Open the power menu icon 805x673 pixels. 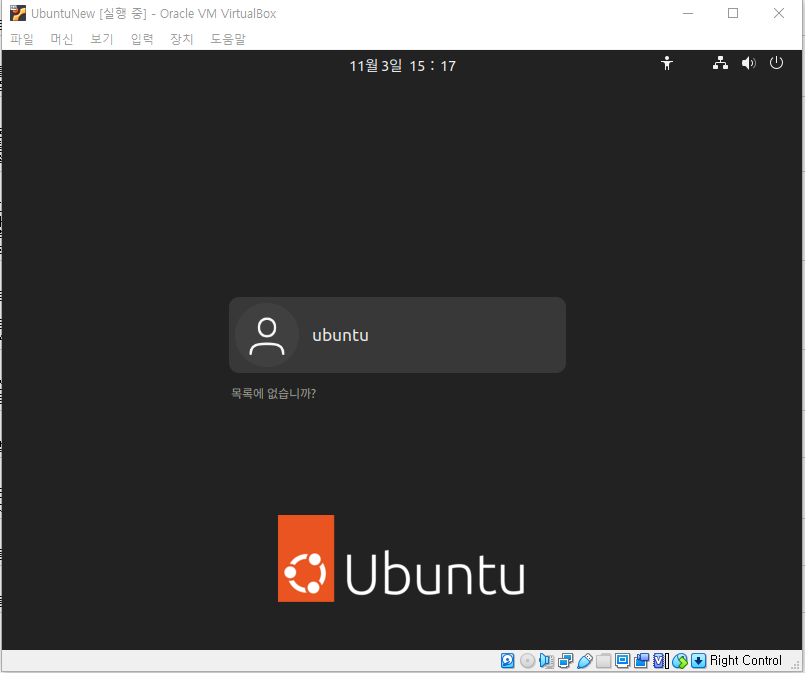pyautogui.click(x=776, y=63)
